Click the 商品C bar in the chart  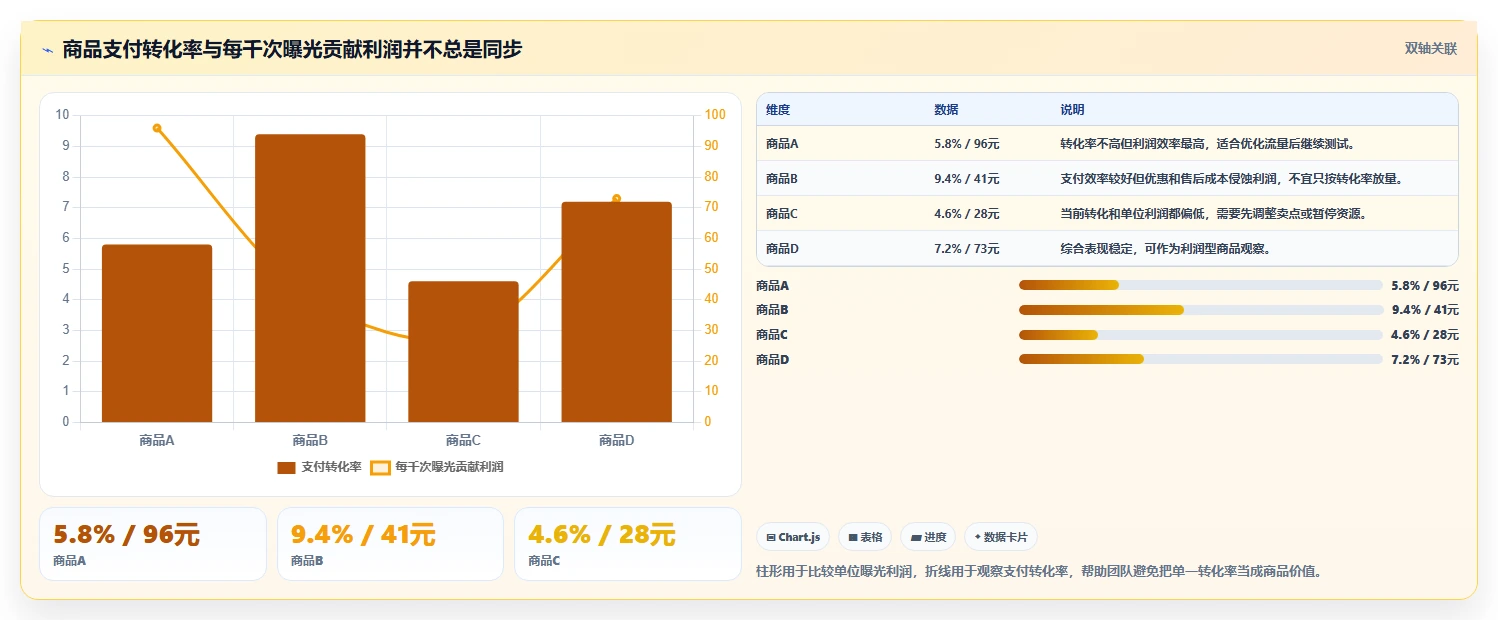coord(463,352)
